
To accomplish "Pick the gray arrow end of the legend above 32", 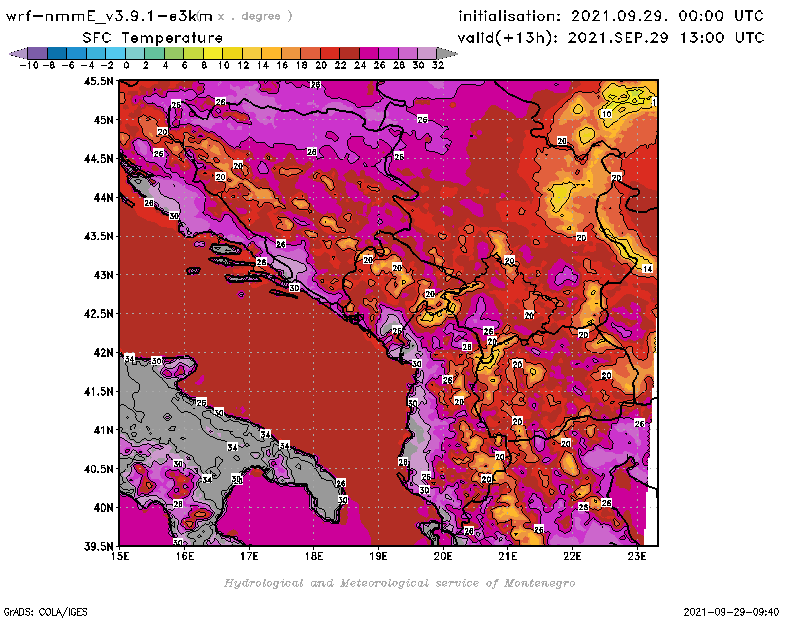I will click(447, 53).
